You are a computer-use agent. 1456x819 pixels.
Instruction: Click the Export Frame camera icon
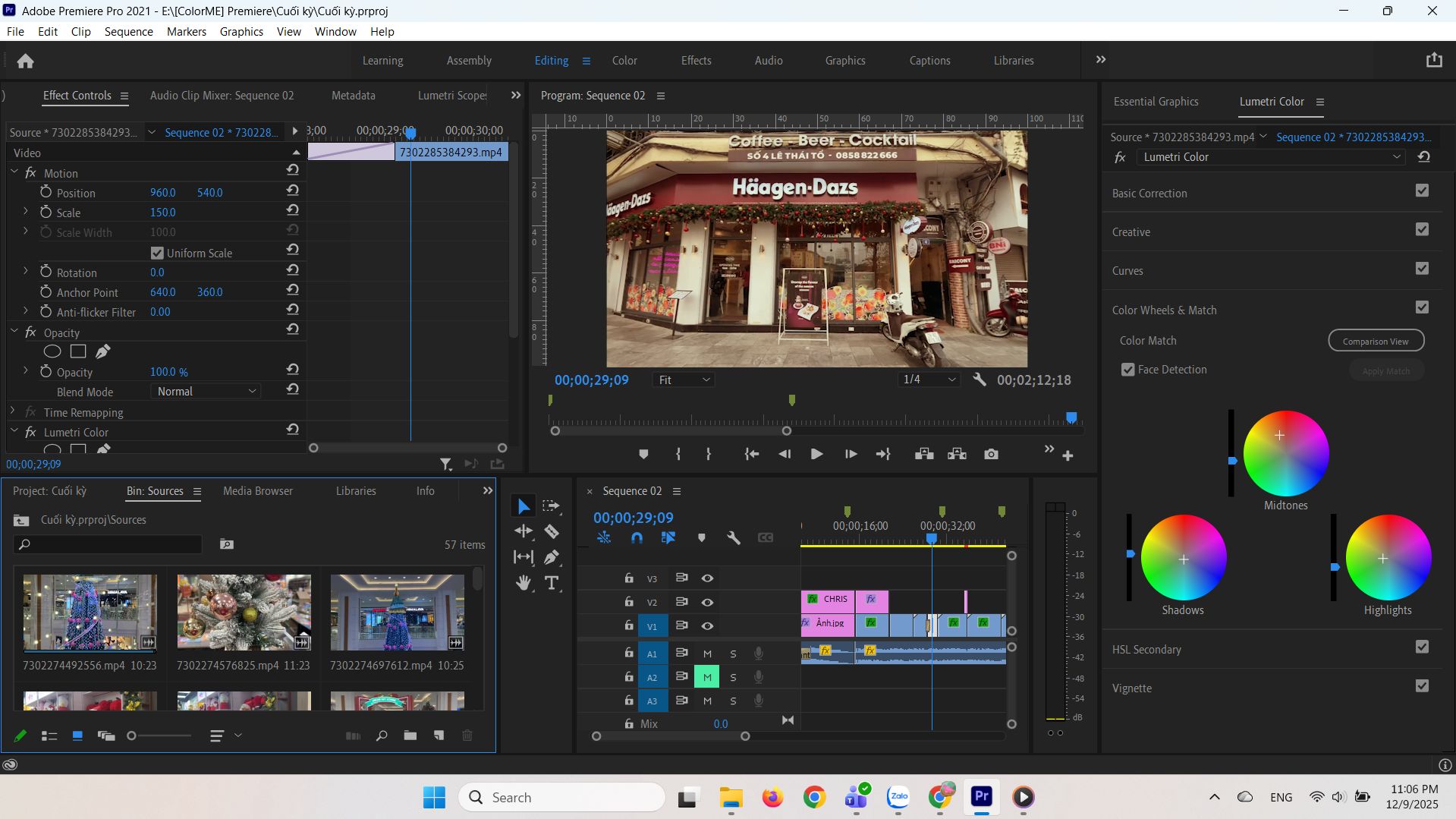click(991, 454)
